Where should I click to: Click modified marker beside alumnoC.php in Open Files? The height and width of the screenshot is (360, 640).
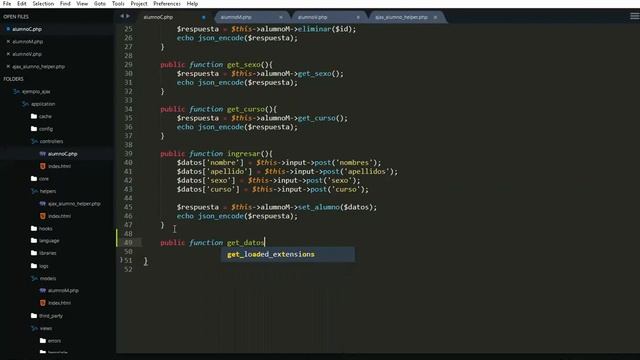tap(8, 29)
